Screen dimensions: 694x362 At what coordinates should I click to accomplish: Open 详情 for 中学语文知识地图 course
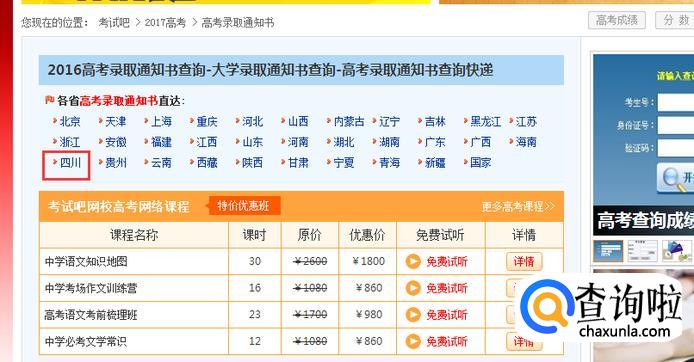click(x=524, y=262)
